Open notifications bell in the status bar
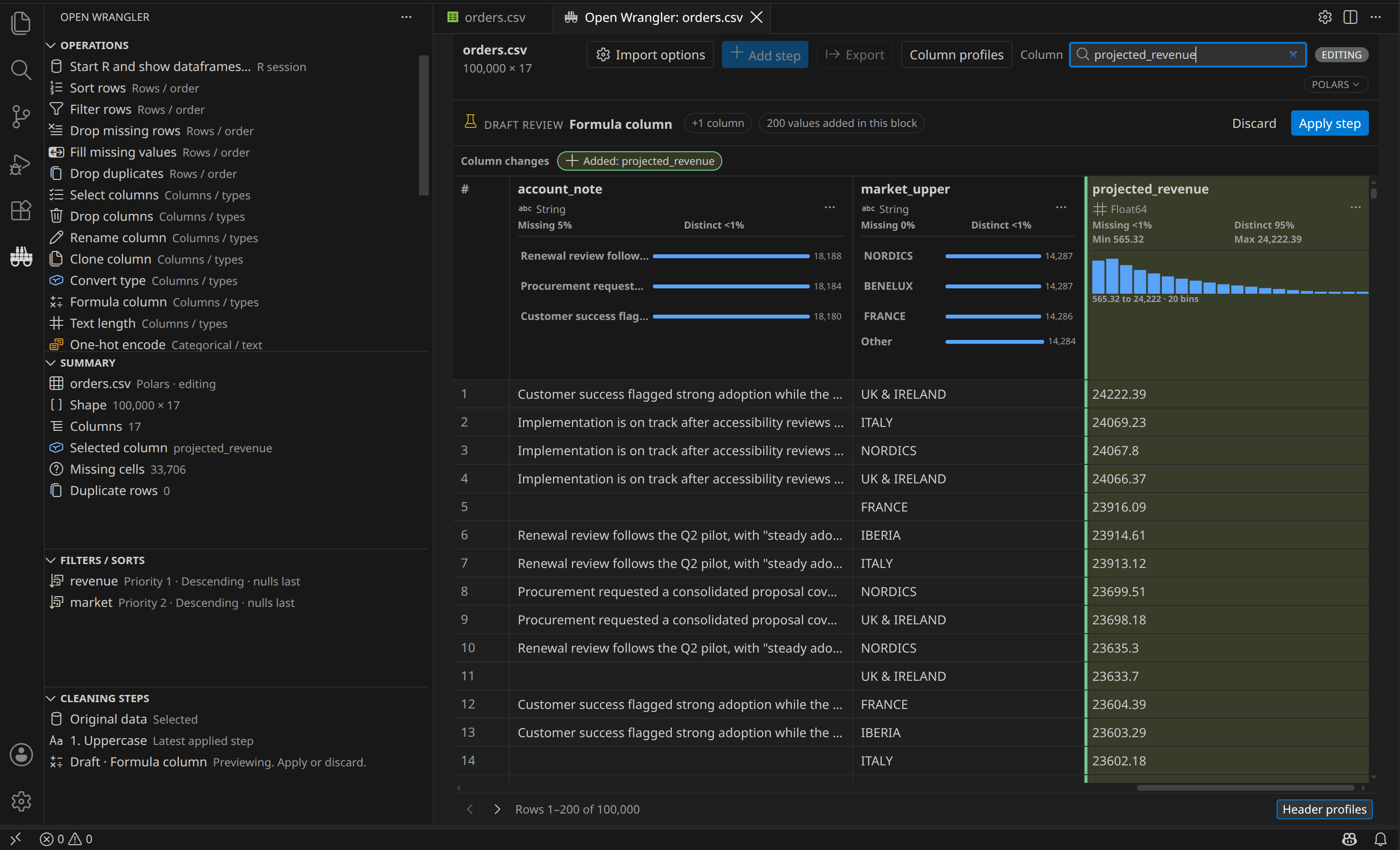 (x=1381, y=839)
